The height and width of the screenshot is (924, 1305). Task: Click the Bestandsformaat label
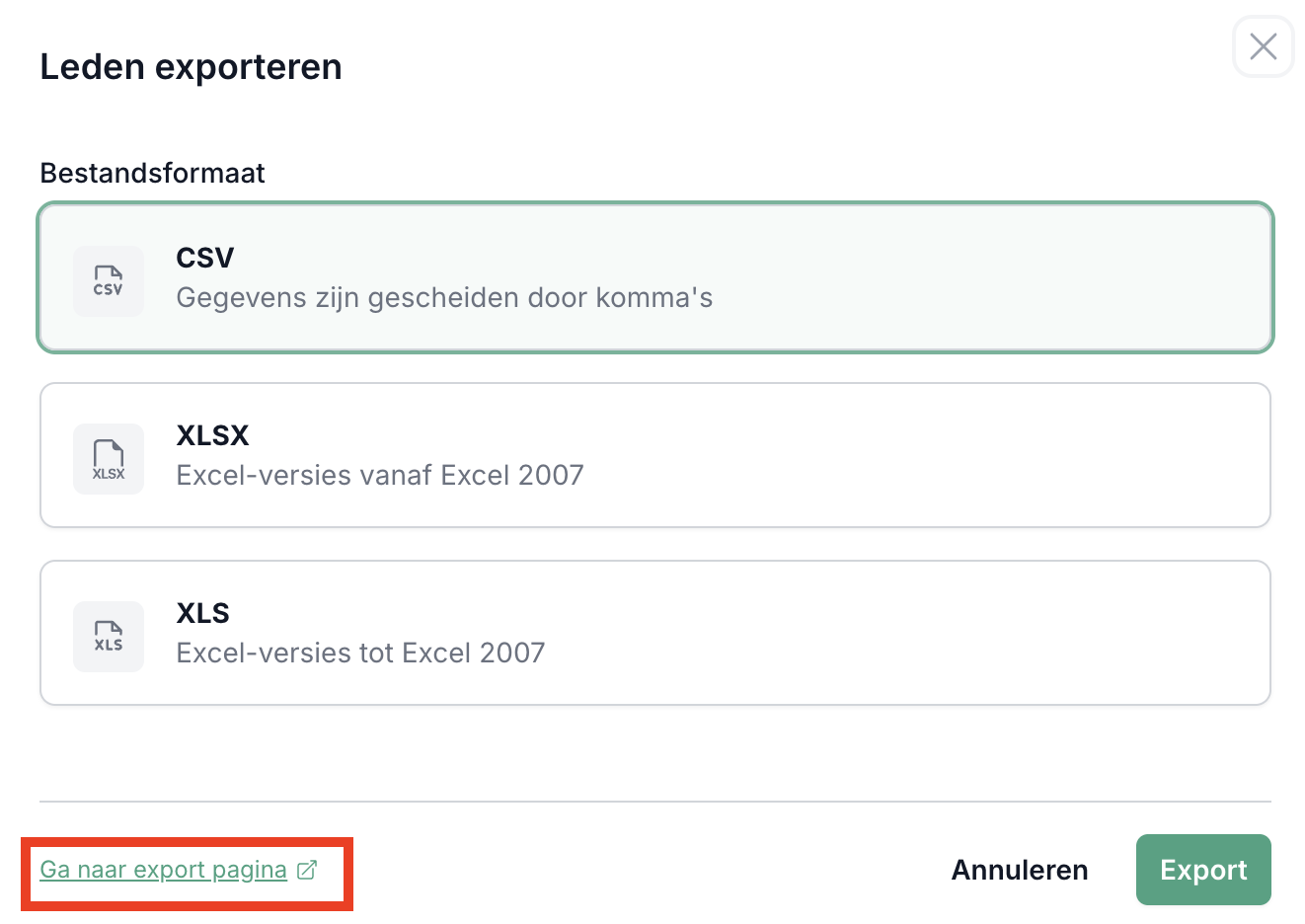pyautogui.click(x=152, y=173)
